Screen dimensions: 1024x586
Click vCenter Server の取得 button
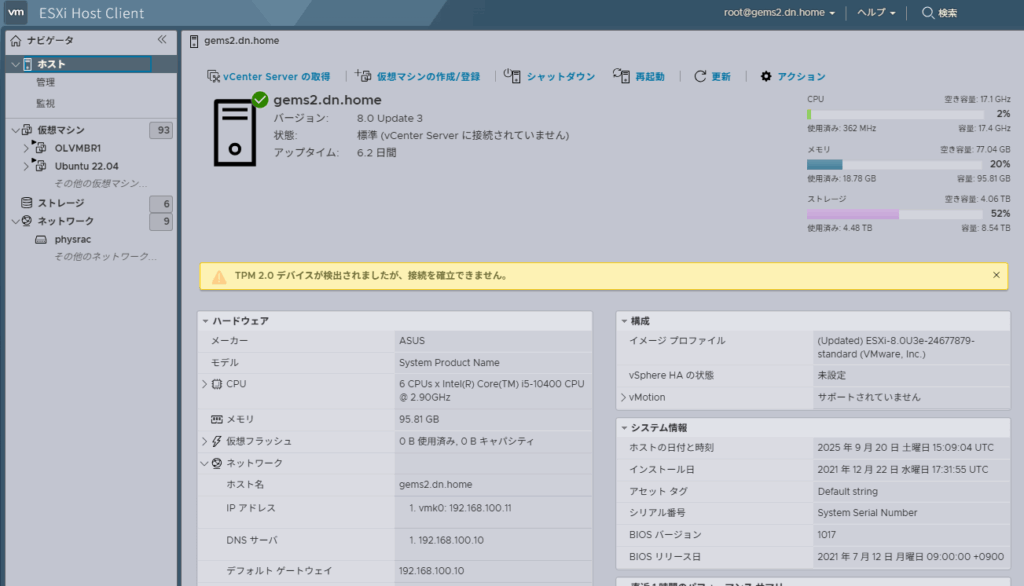(268, 76)
